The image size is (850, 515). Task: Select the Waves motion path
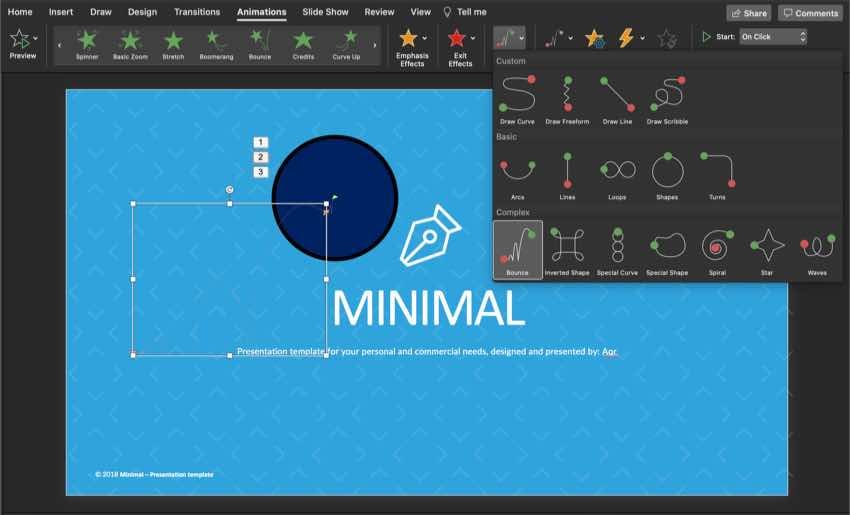click(x=817, y=248)
